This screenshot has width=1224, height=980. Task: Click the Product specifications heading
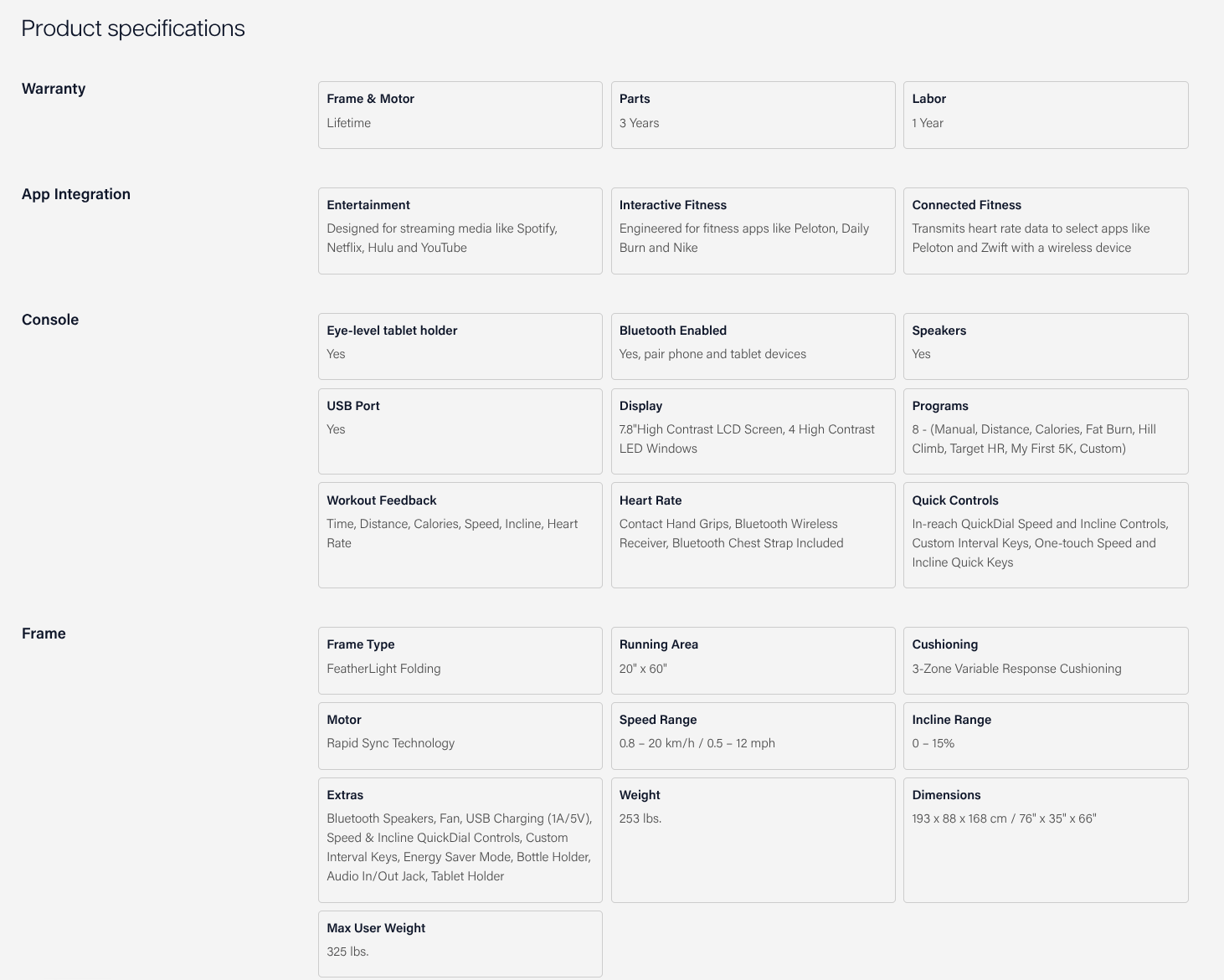(x=133, y=28)
